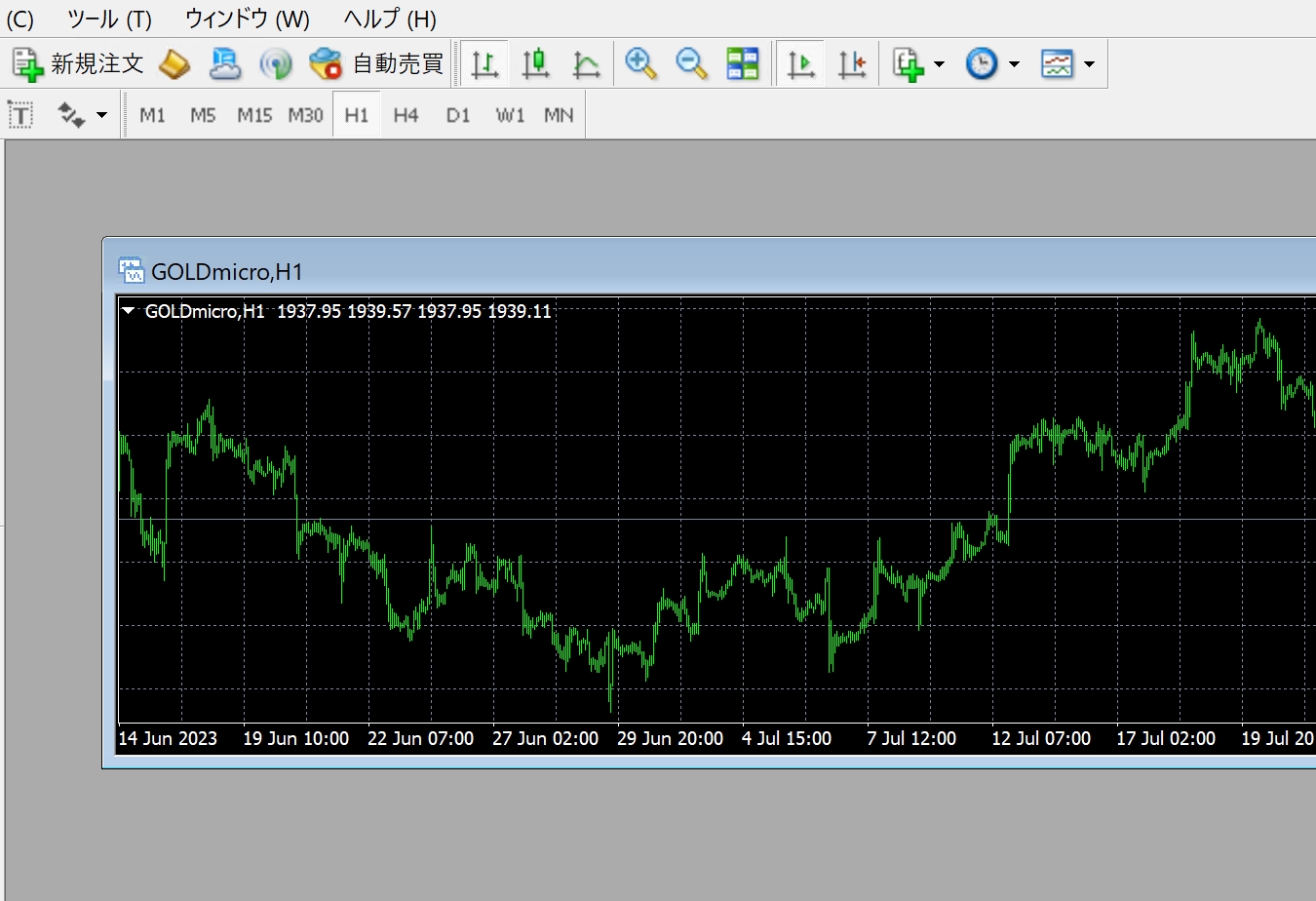Switch chart to candlestick mode
This screenshot has width=1316, height=901.
tap(535, 64)
